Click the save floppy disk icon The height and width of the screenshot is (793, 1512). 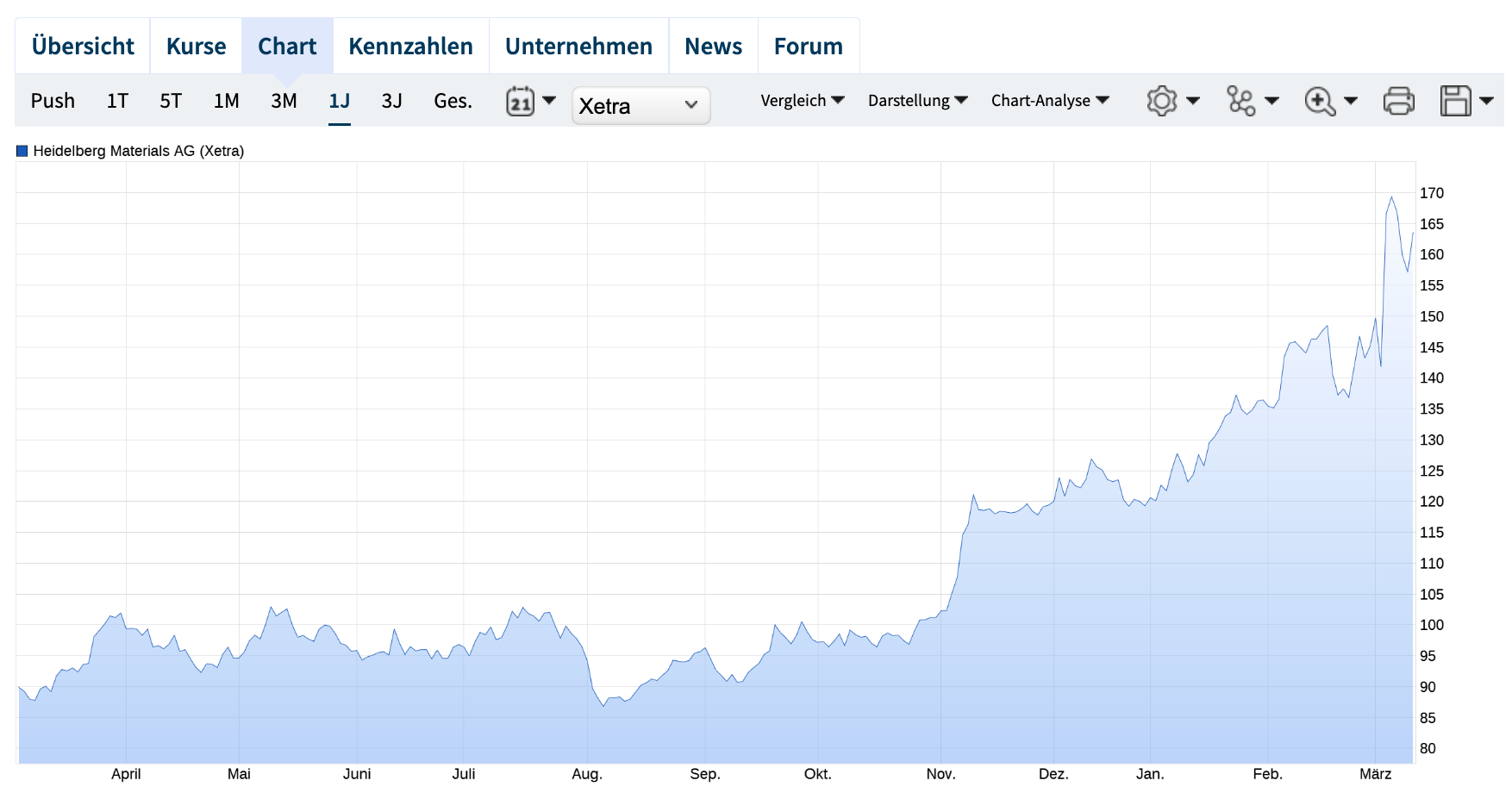click(x=1455, y=101)
